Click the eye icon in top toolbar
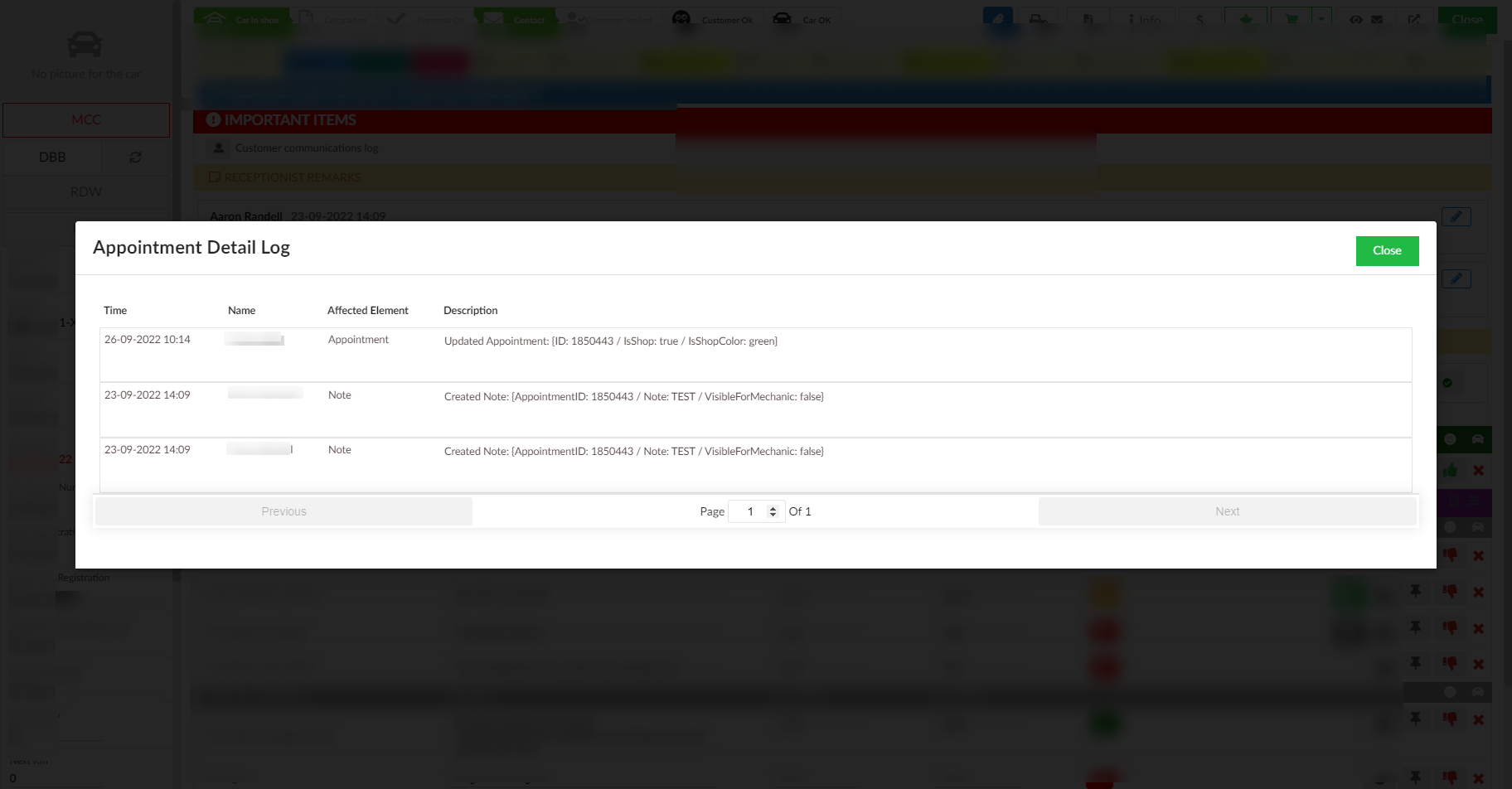This screenshot has width=1512, height=789. click(x=1355, y=20)
